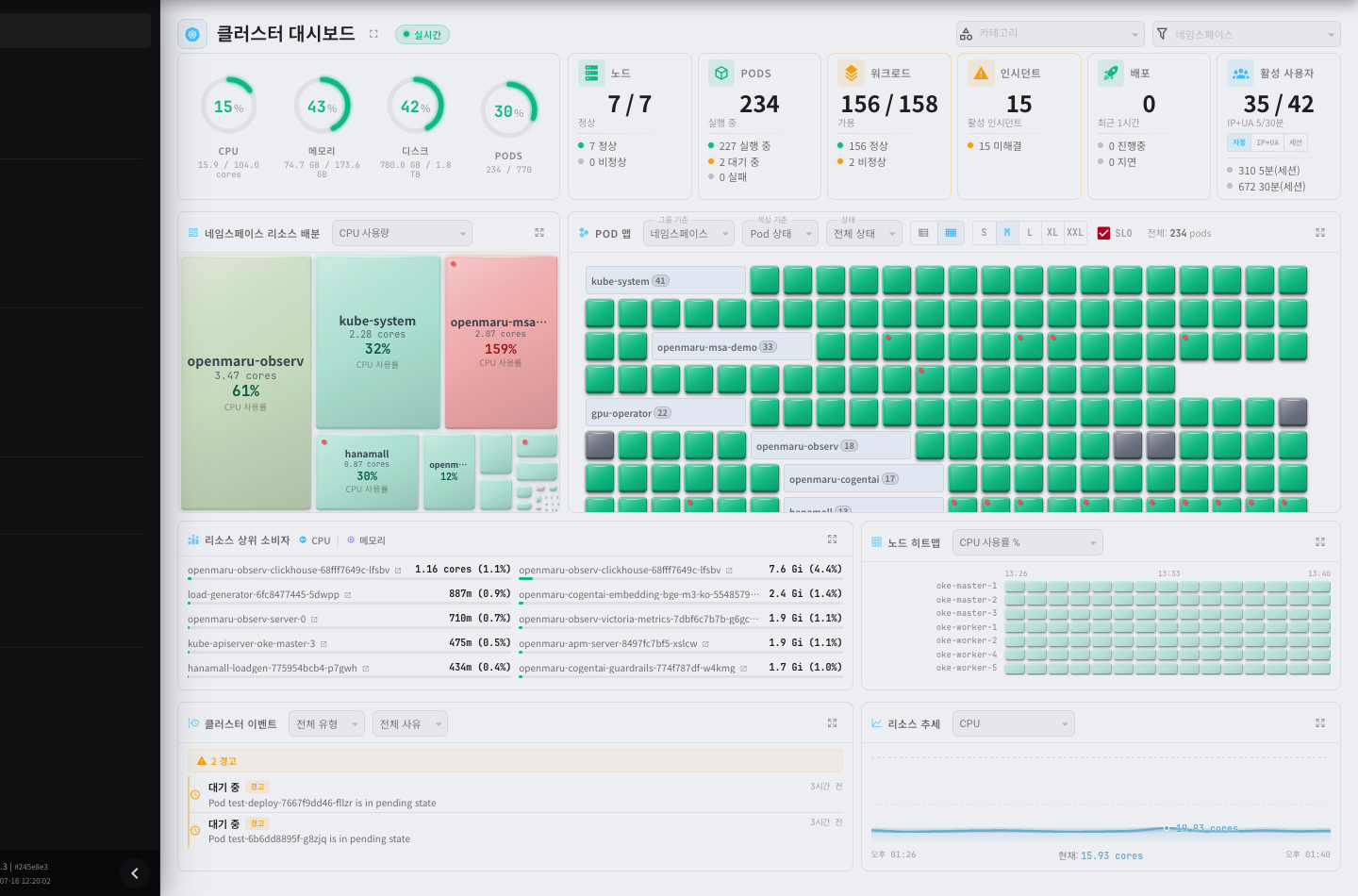Click the Kubernetes dashboard logo icon
The height and width of the screenshot is (896, 1358).
click(x=192, y=34)
